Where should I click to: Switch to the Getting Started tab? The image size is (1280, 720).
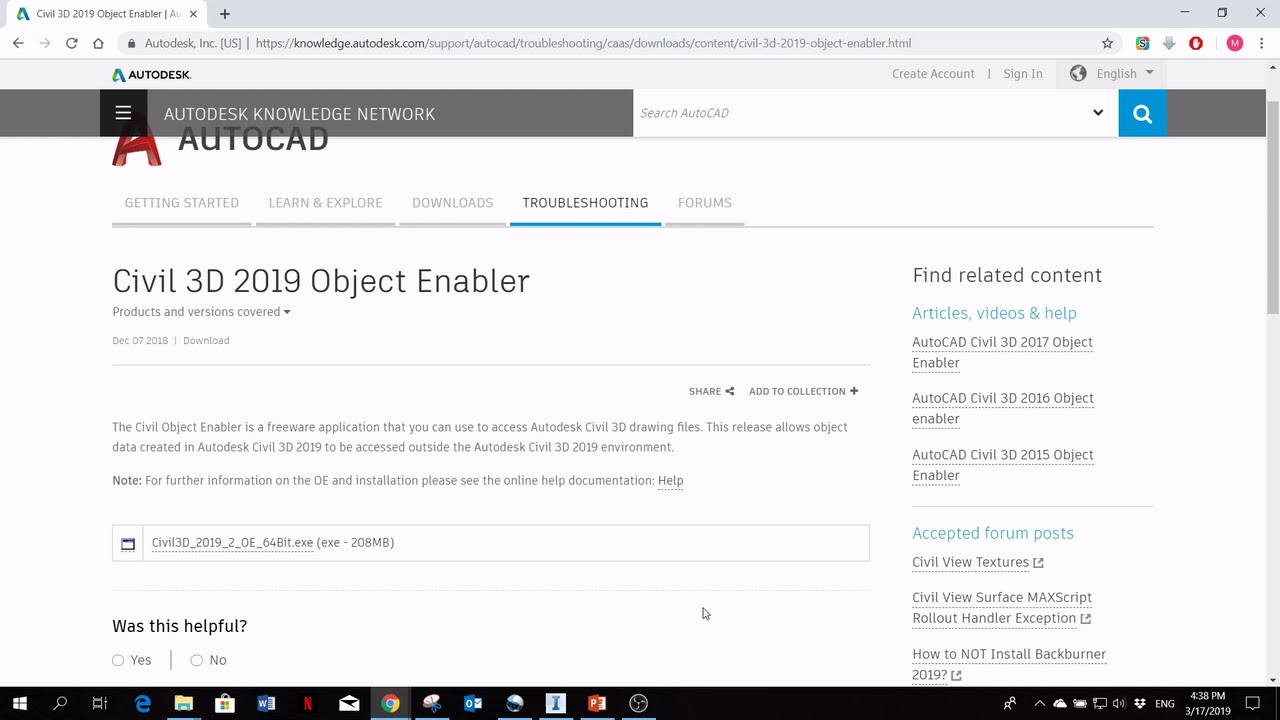pos(182,203)
